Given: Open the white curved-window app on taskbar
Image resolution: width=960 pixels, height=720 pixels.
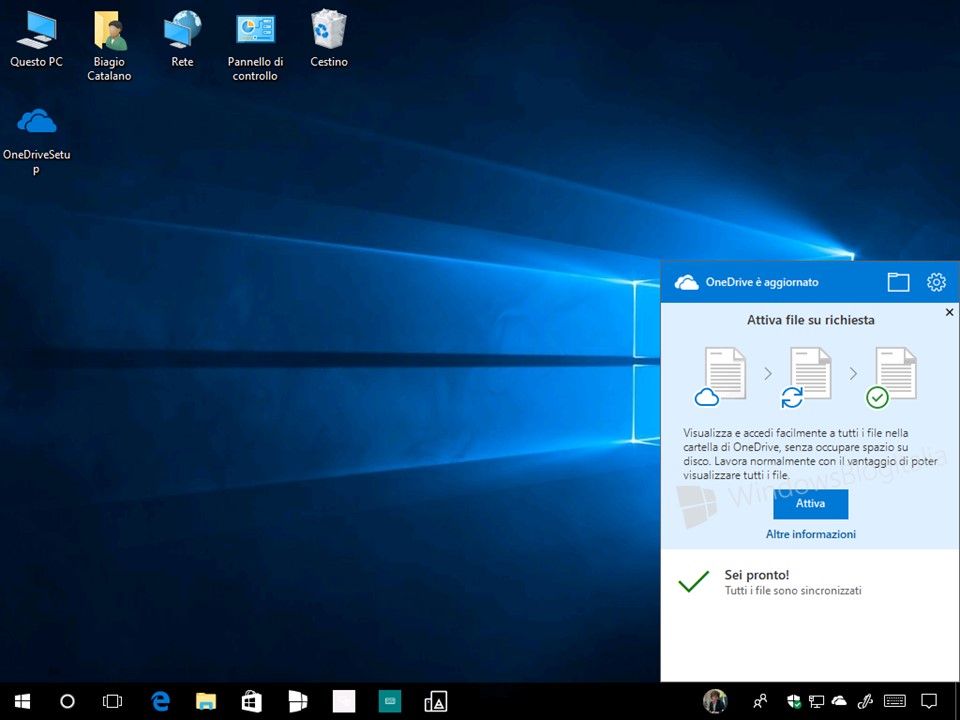Looking at the screenshot, I should [x=298, y=701].
